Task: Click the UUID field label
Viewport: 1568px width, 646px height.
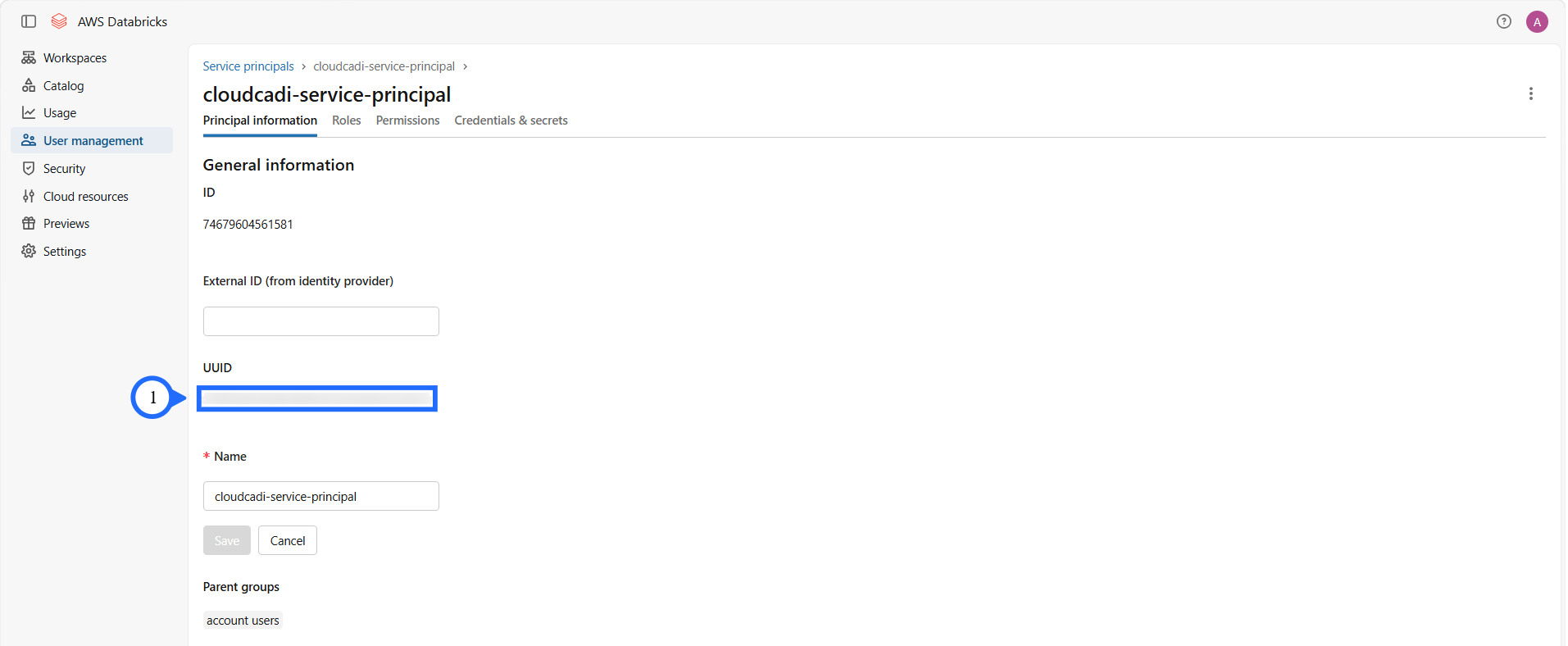Action: [x=217, y=368]
